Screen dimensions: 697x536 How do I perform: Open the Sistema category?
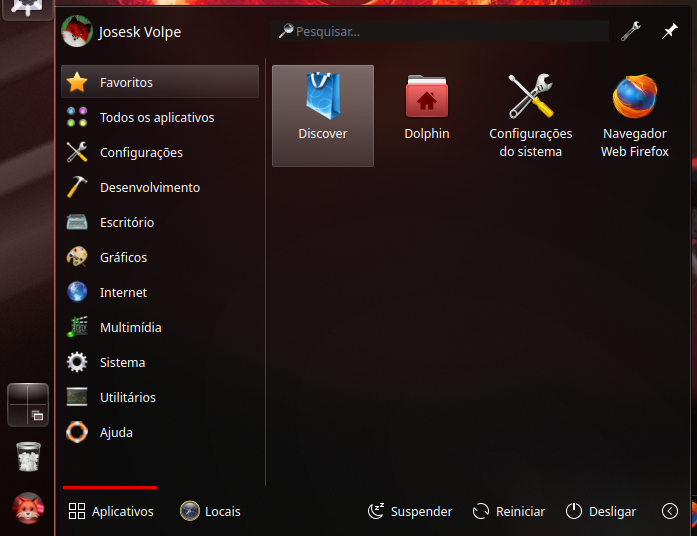(x=160, y=362)
